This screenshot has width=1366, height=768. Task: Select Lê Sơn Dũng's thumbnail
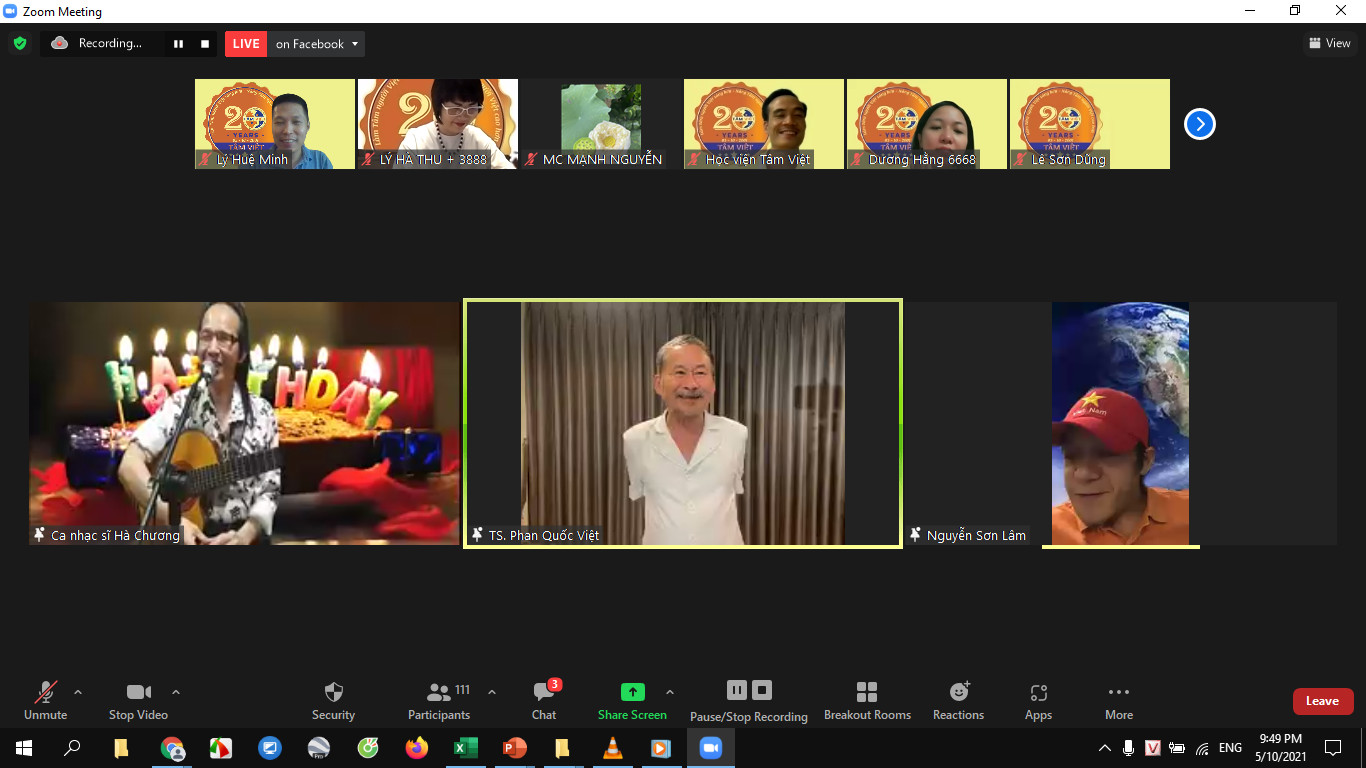pyautogui.click(x=1090, y=124)
